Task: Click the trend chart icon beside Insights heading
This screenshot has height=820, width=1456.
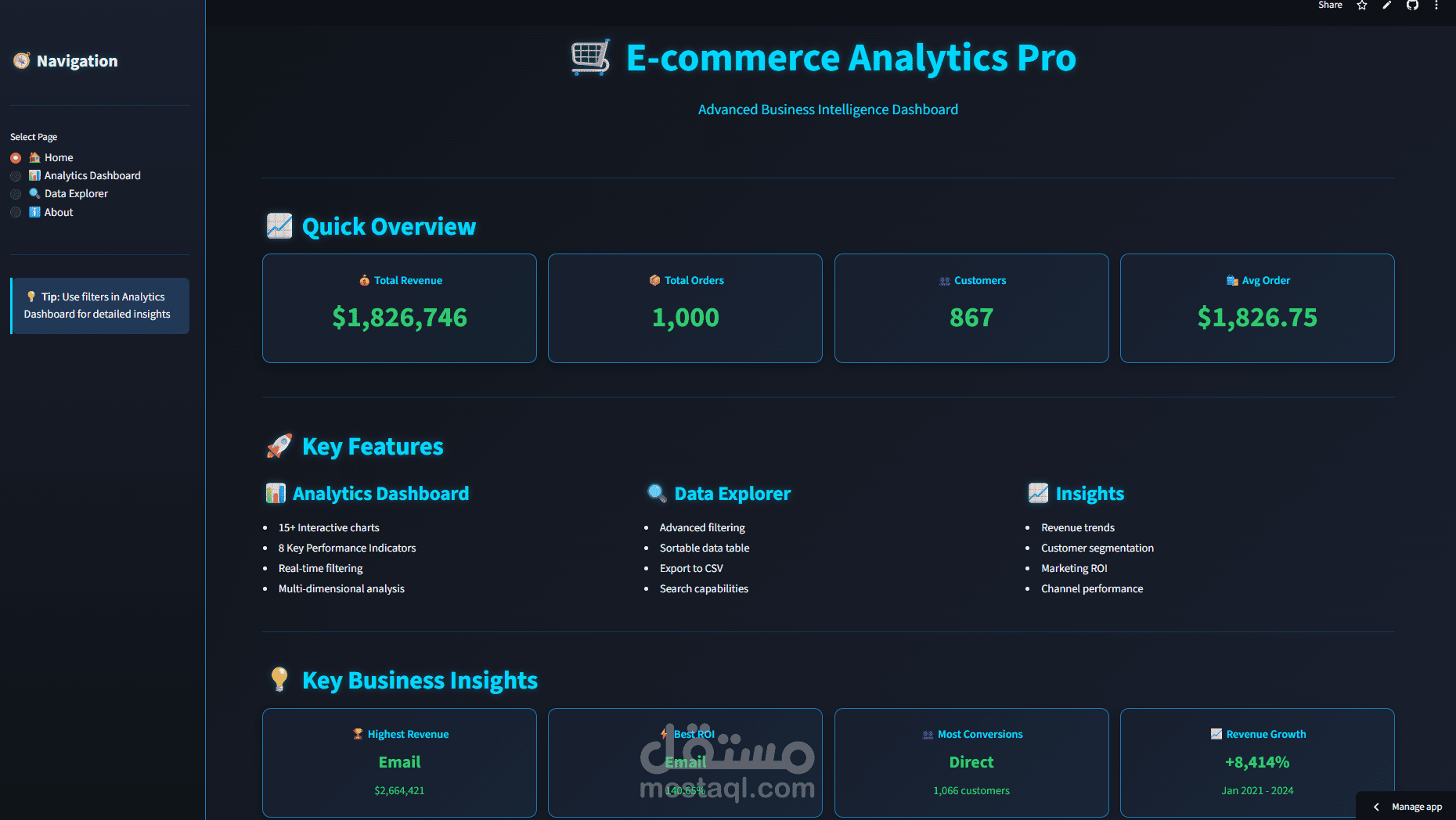Action: [x=1038, y=493]
